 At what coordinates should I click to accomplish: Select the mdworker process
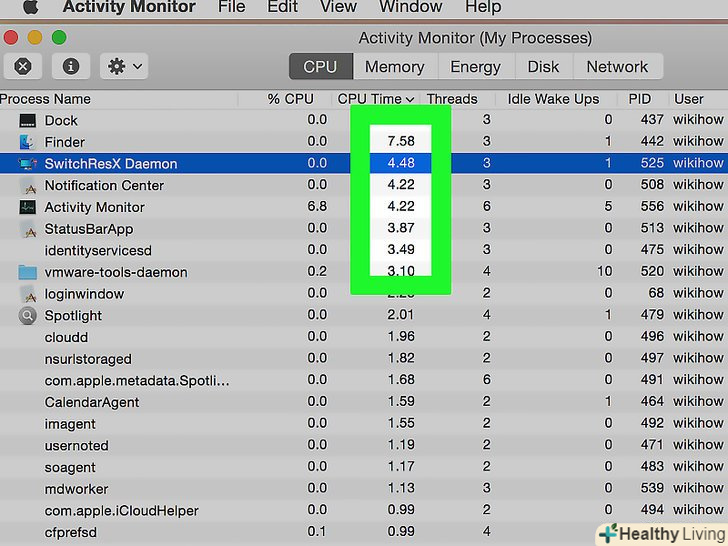pyautogui.click(x=76, y=489)
